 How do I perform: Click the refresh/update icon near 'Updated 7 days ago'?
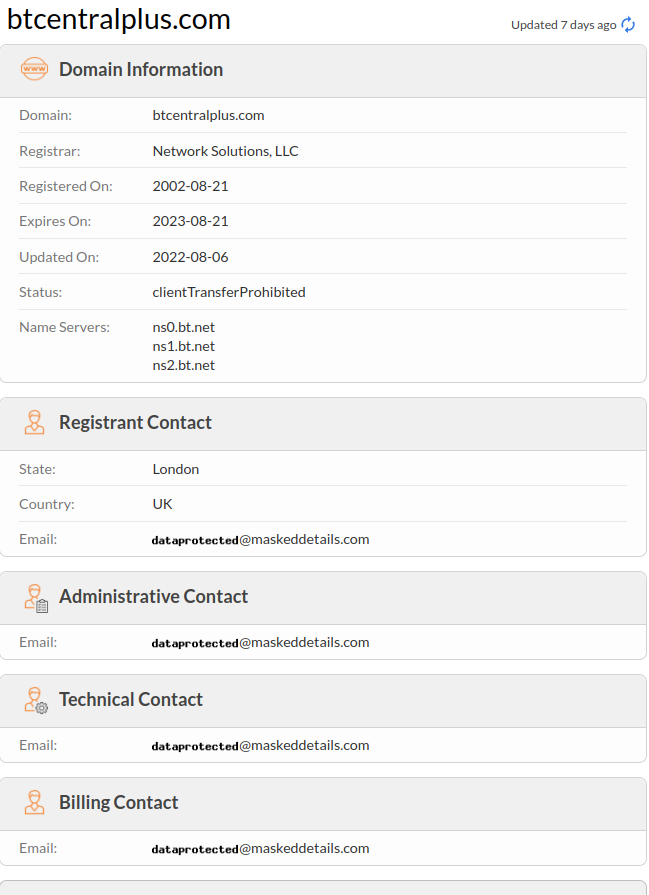[629, 24]
